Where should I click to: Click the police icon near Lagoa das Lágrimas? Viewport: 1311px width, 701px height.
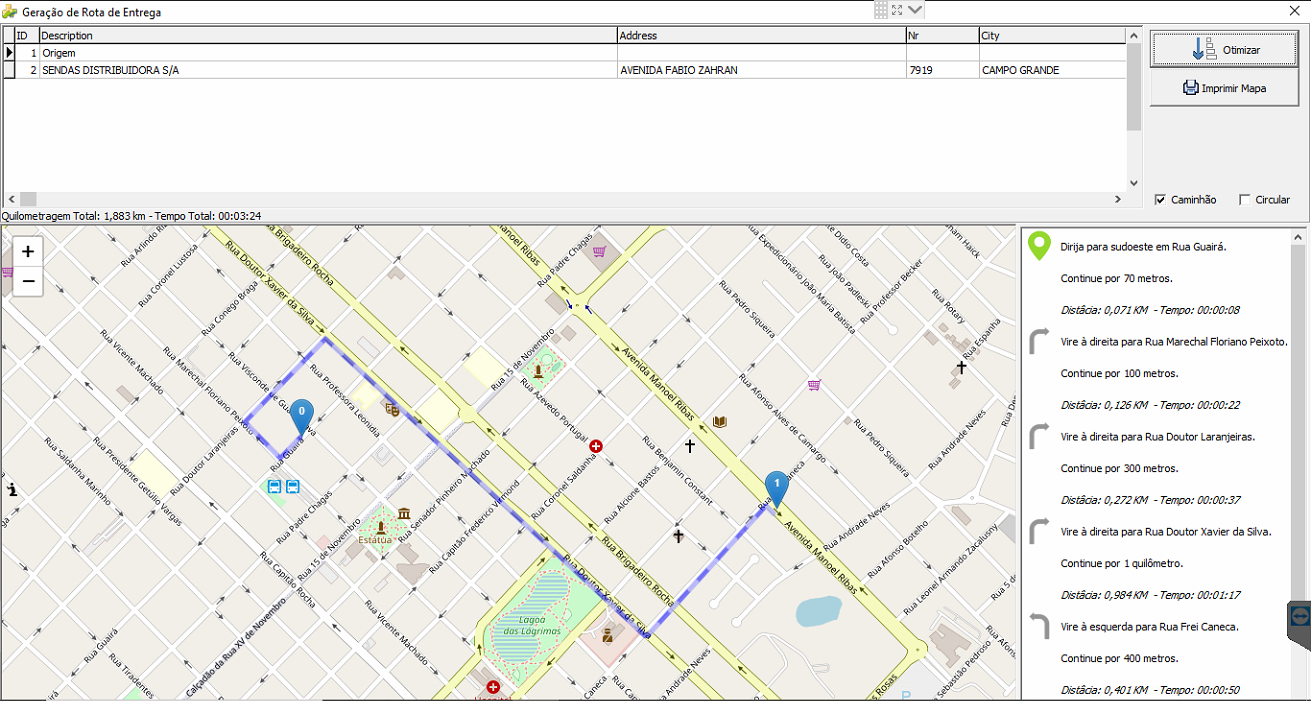coord(607,634)
